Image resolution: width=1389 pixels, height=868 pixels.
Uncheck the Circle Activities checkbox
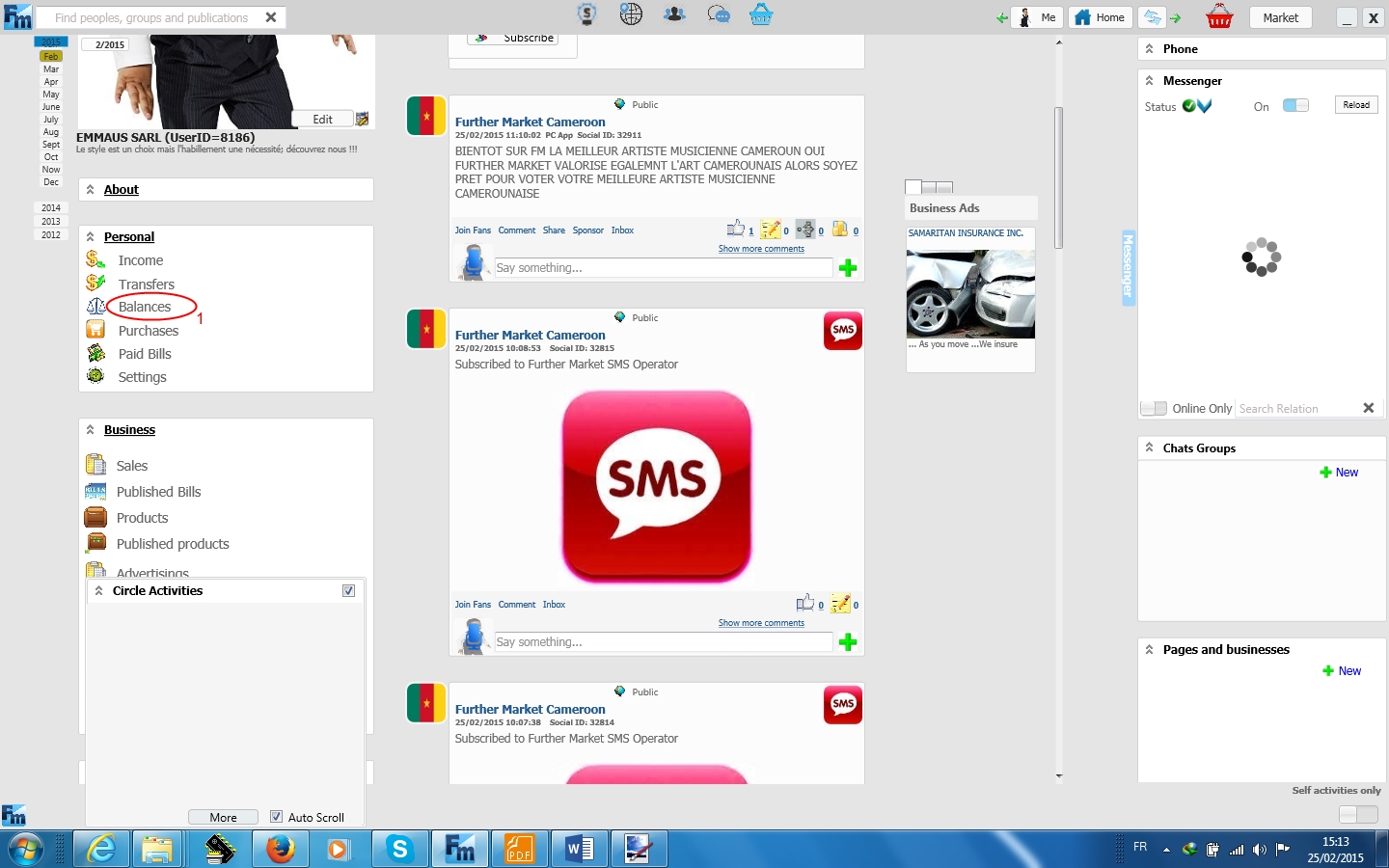tap(348, 590)
